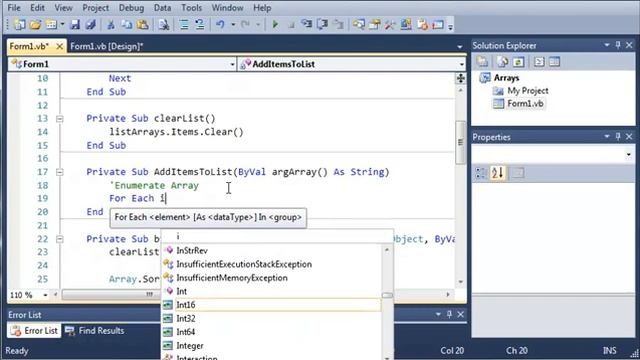The image size is (640, 360).
Task: Open the Add New Item dropdown arrow
Action: [62, 25]
